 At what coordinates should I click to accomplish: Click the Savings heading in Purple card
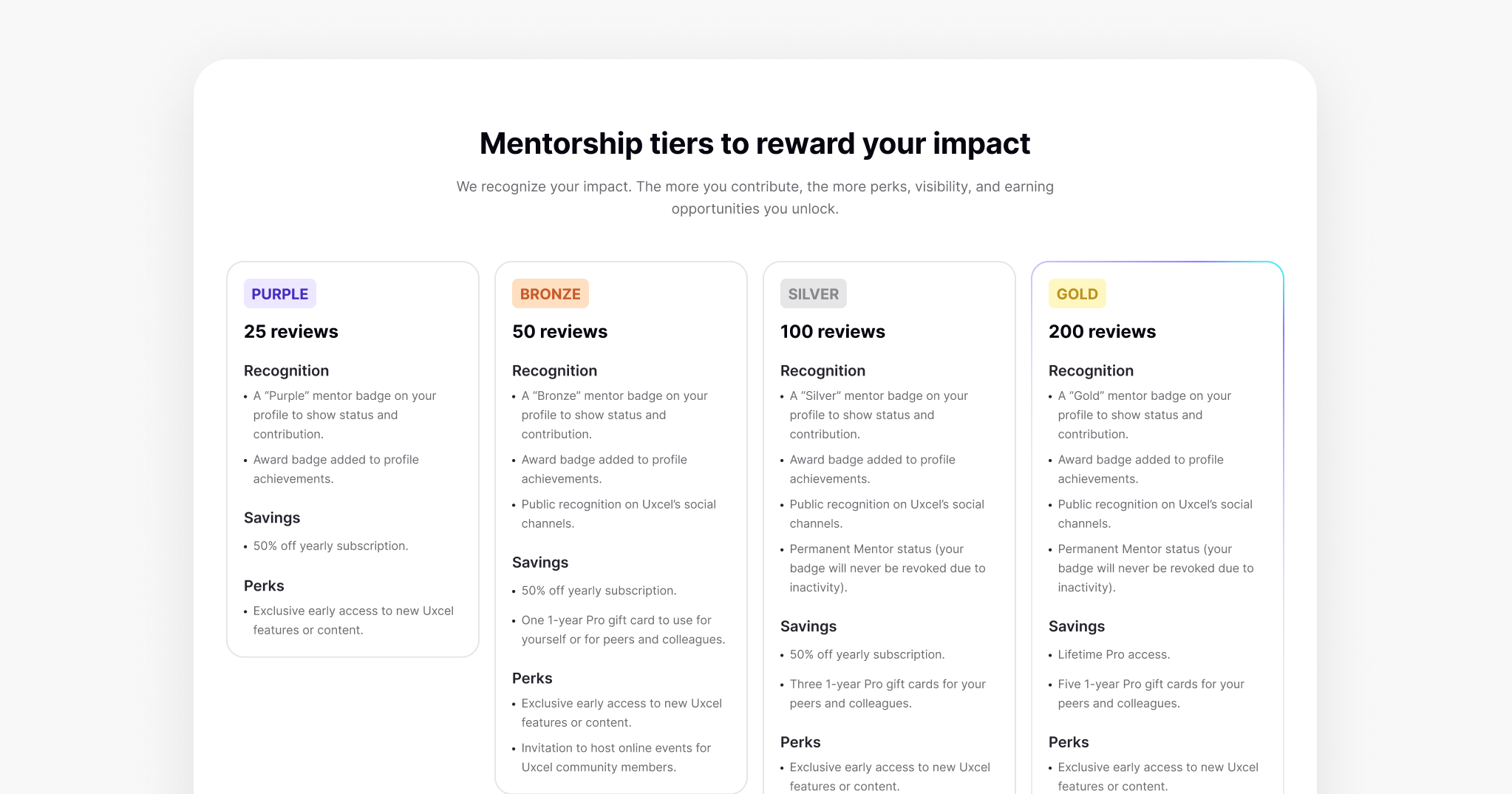point(272,518)
